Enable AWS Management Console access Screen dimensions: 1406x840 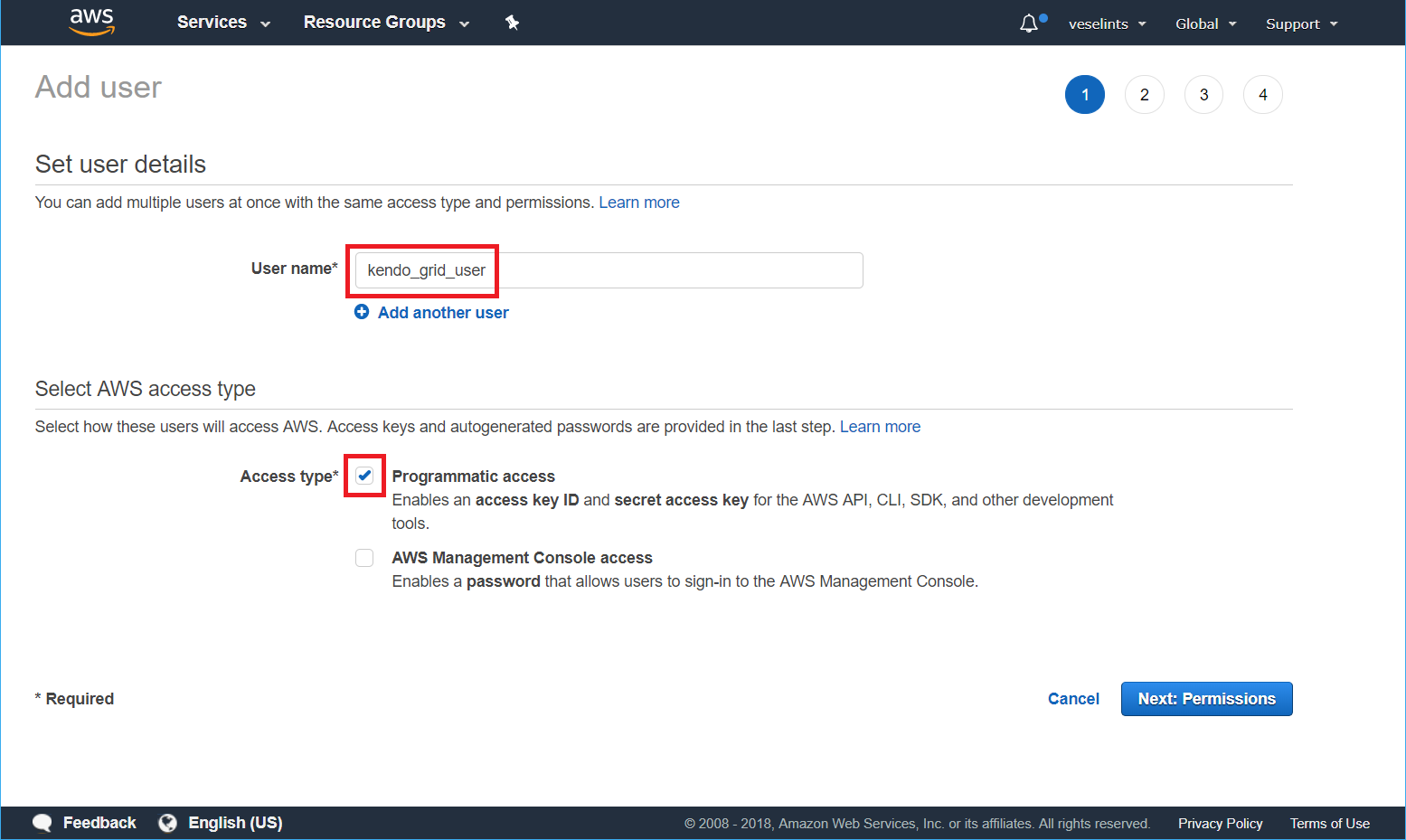(x=363, y=557)
